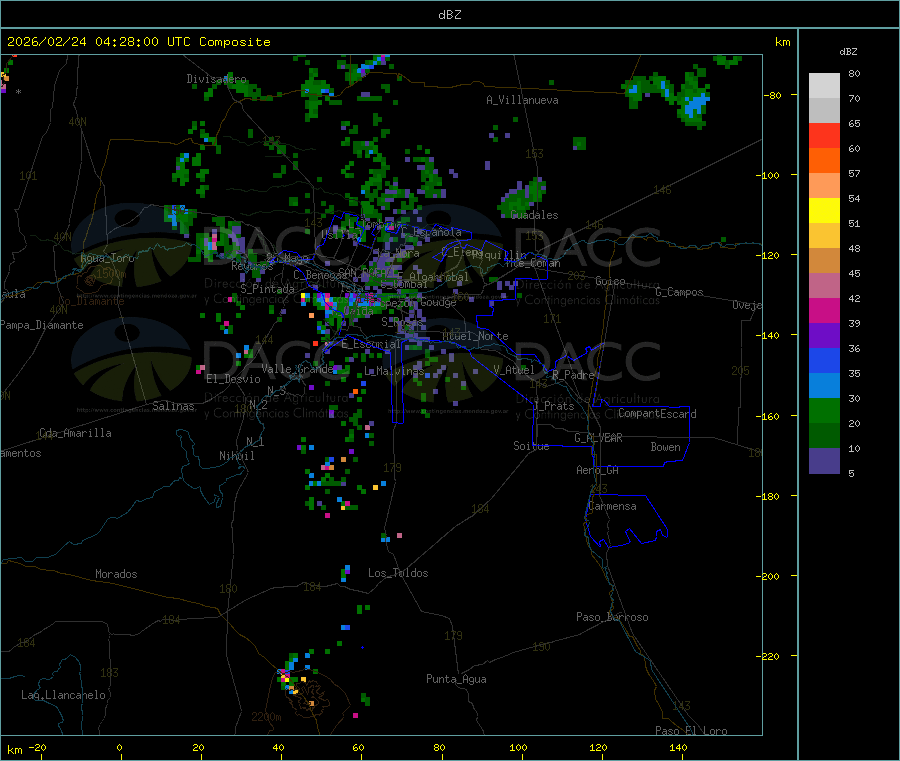Click the 'Lag.Llancanelo' label
The image size is (900, 761).
(63, 695)
